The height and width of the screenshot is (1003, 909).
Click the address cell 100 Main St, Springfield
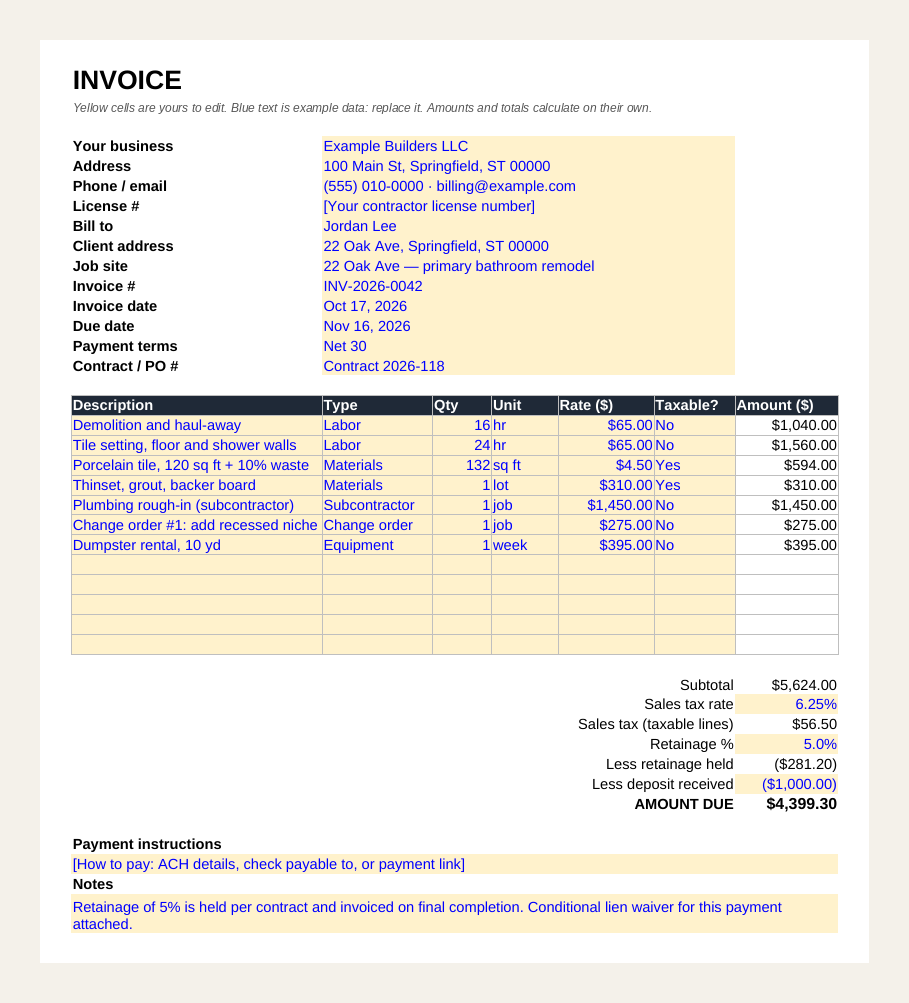(528, 166)
